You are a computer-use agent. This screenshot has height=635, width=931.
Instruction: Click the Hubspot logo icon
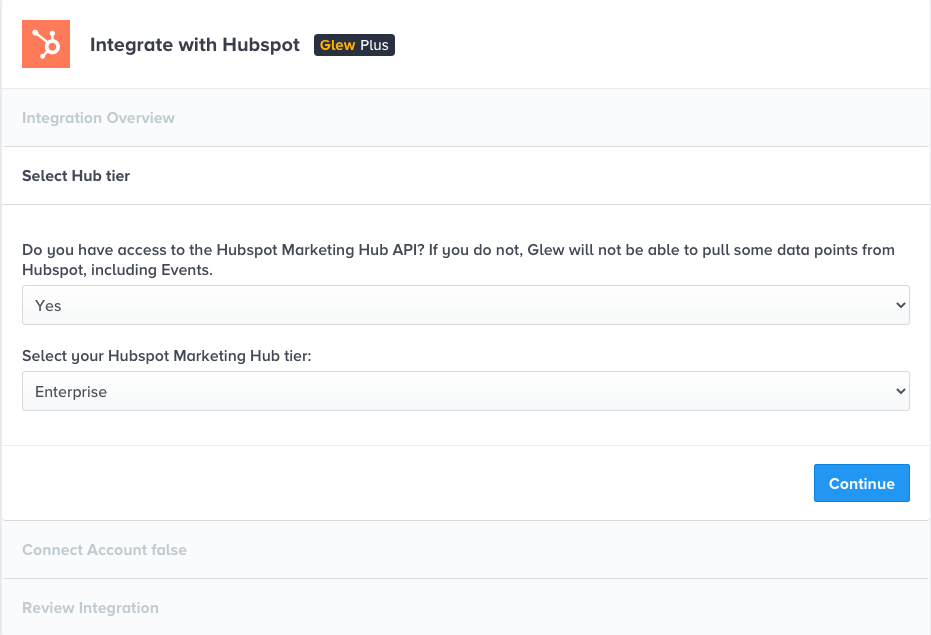(x=46, y=44)
